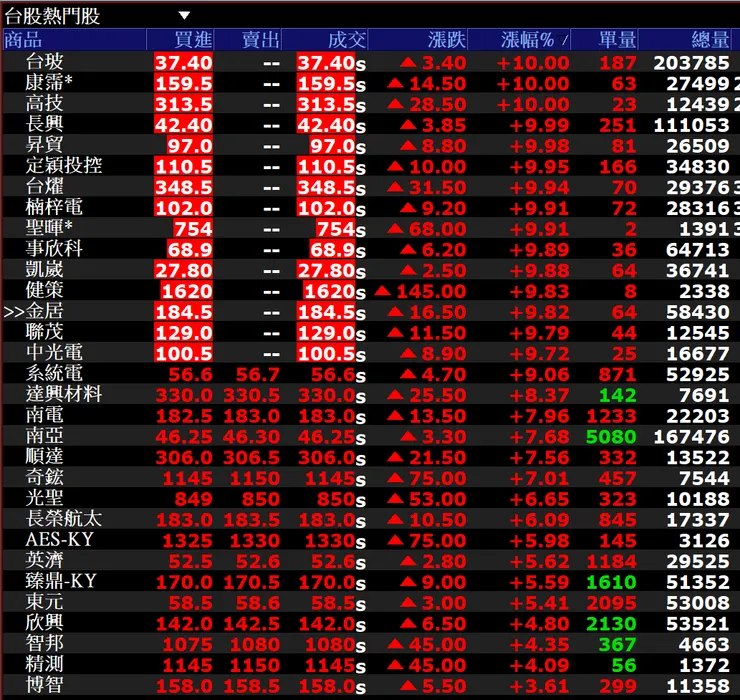Select the 東元 stock name

pos(44,602)
